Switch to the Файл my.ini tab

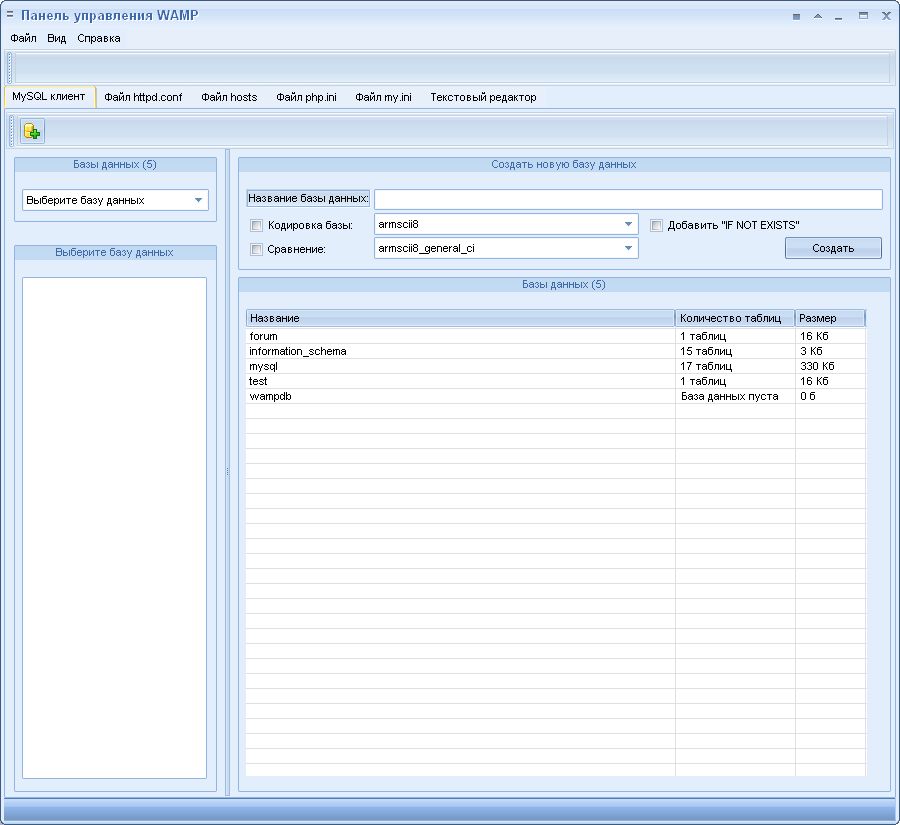383,97
